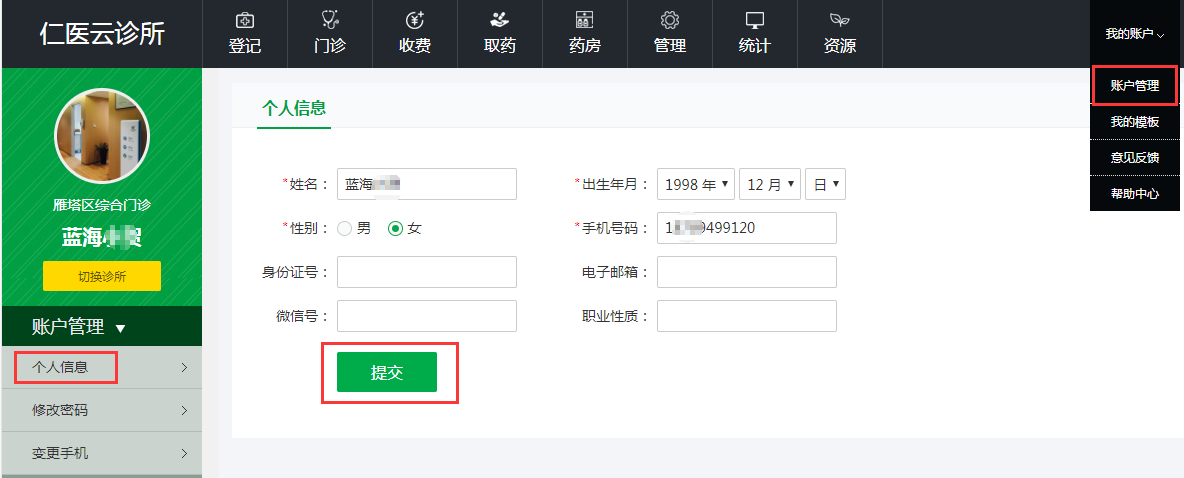Image resolution: width=1184 pixels, height=478 pixels.
Task: Choose 我的模板 in the account menu
Action: (x=1135, y=122)
